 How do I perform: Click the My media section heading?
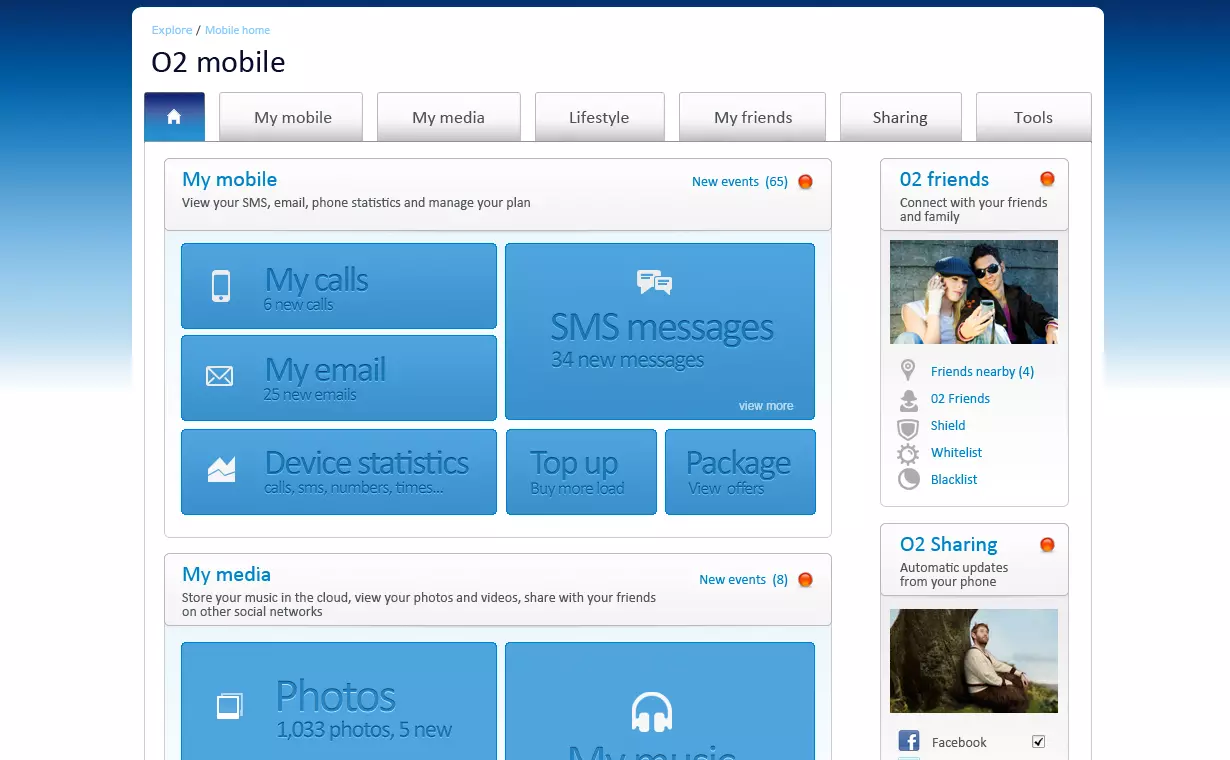[226, 575]
